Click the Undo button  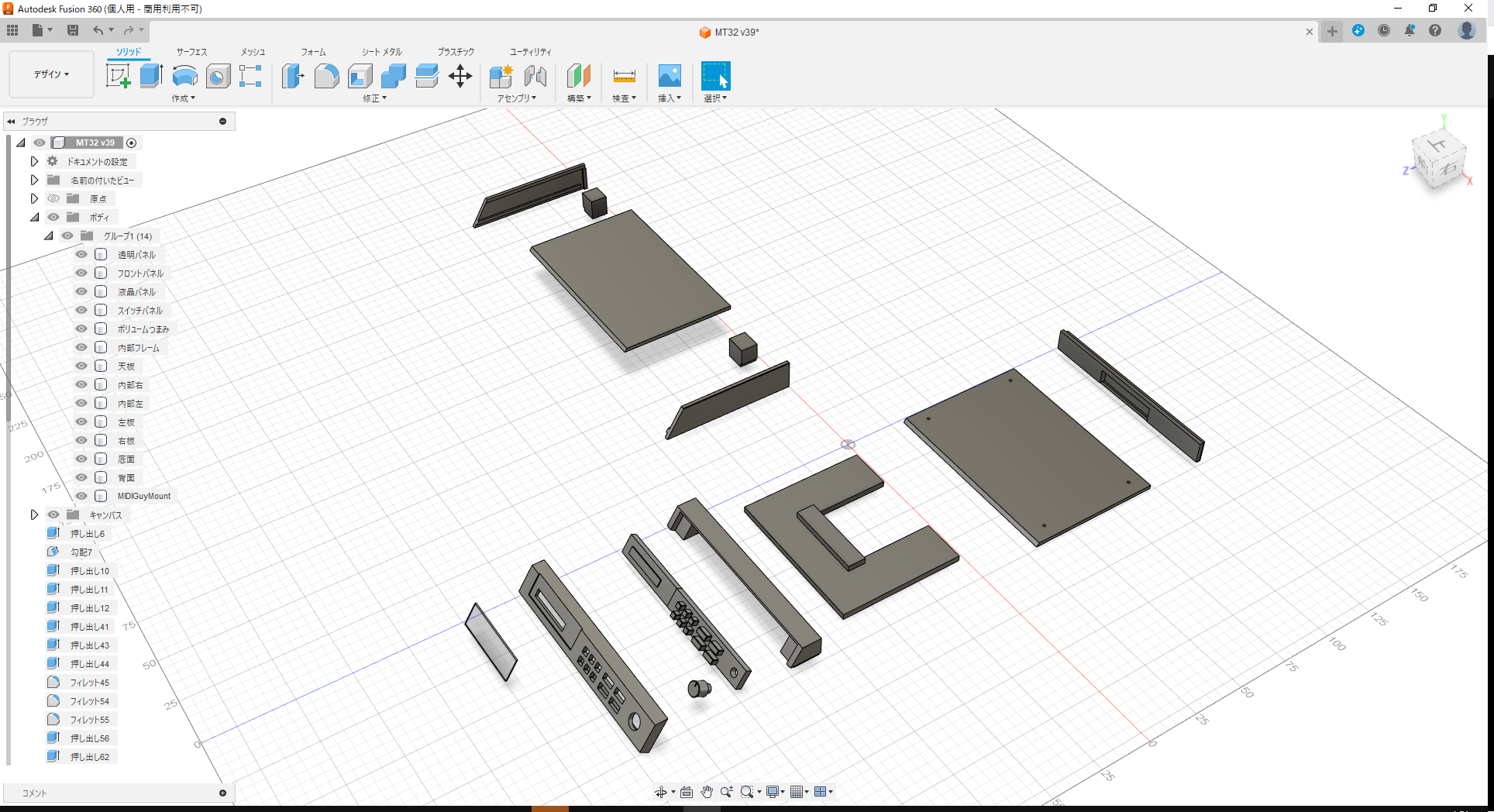pyautogui.click(x=98, y=30)
